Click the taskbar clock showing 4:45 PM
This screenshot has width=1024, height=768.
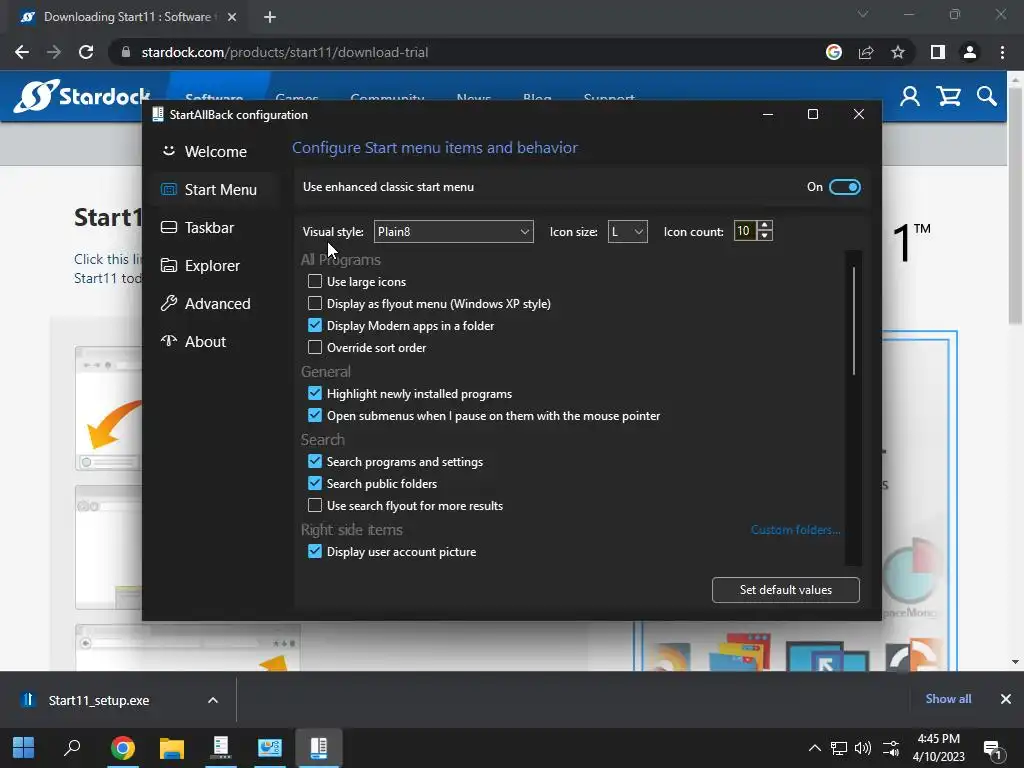tap(938, 747)
